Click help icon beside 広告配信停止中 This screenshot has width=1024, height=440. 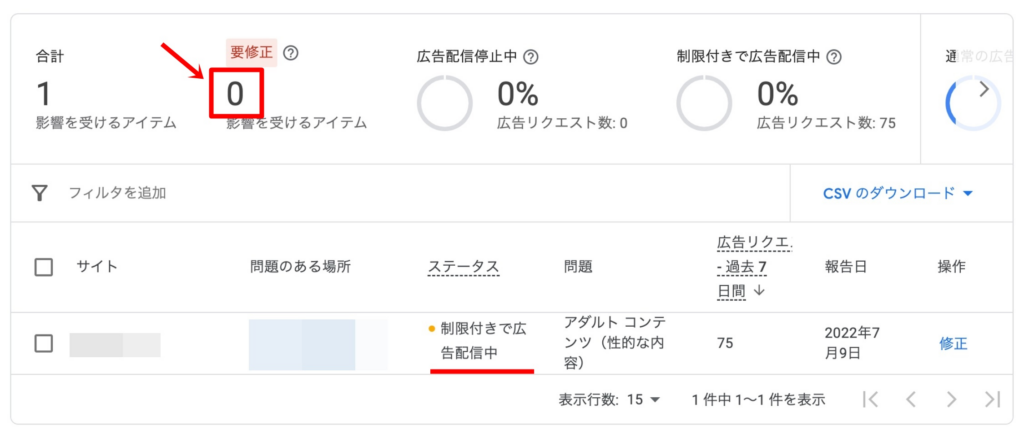click(x=531, y=57)
